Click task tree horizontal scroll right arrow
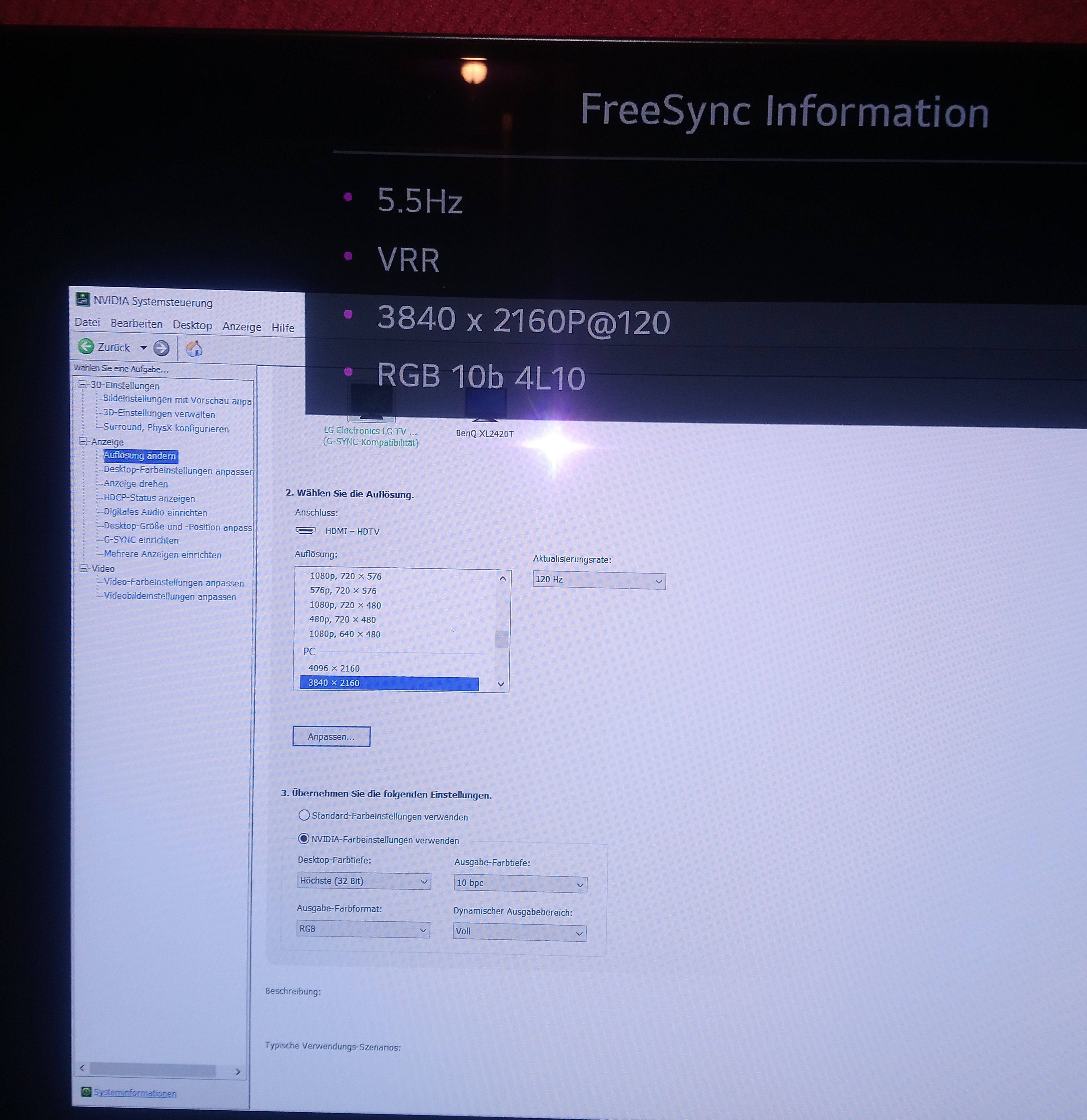This screenshot has height=1120, width=1087. pos(238,1071)
